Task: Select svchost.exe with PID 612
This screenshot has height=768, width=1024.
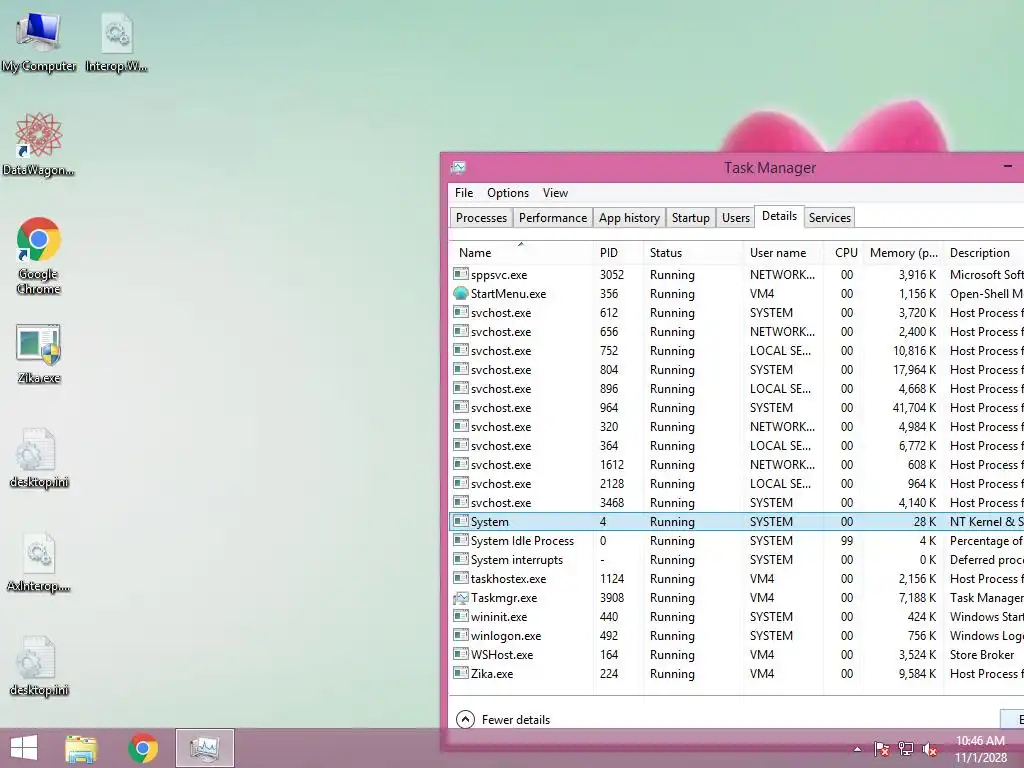Action: point(737,313)
